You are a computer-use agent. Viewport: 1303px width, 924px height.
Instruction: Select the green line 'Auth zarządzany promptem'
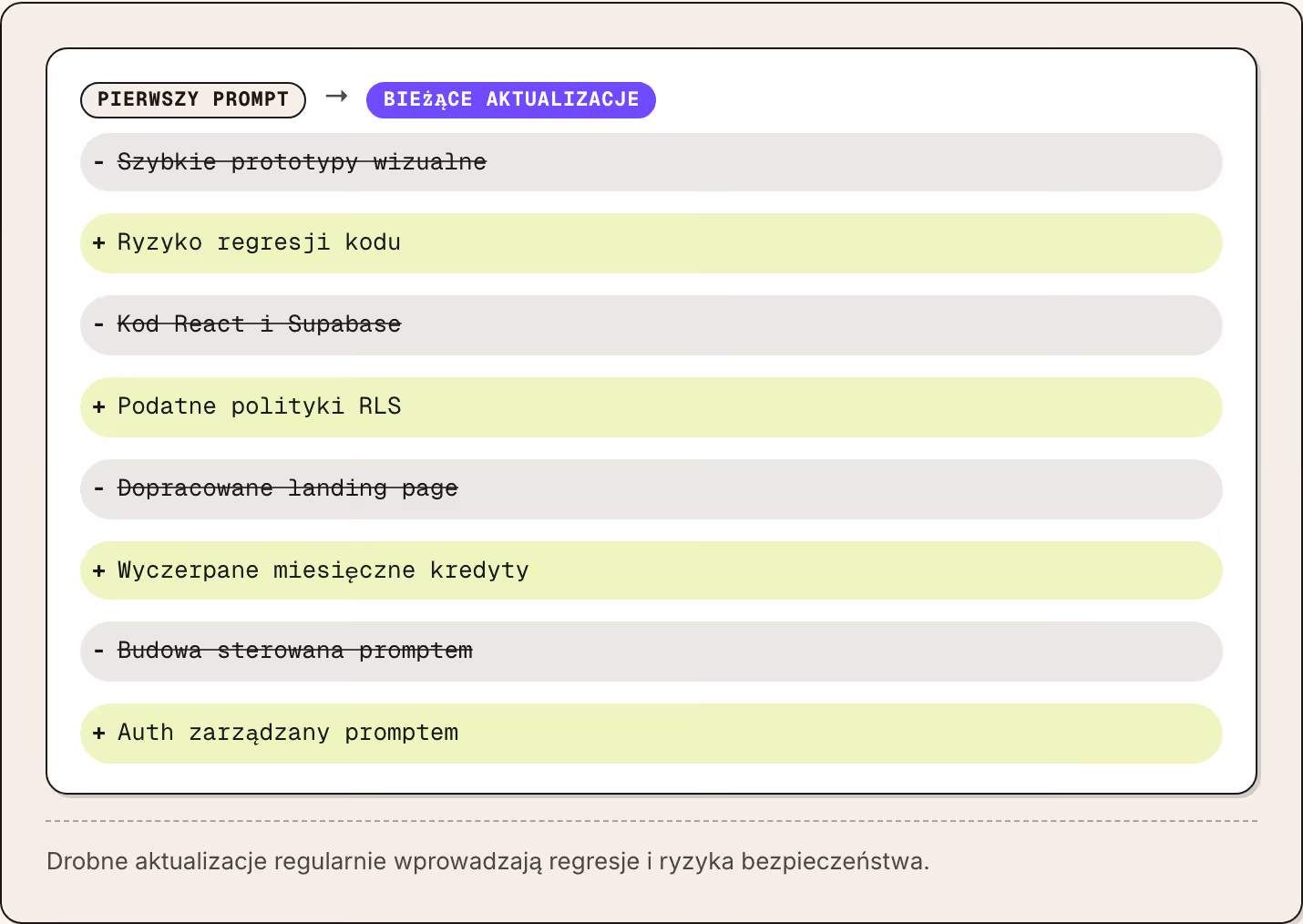tap(651, 734)
